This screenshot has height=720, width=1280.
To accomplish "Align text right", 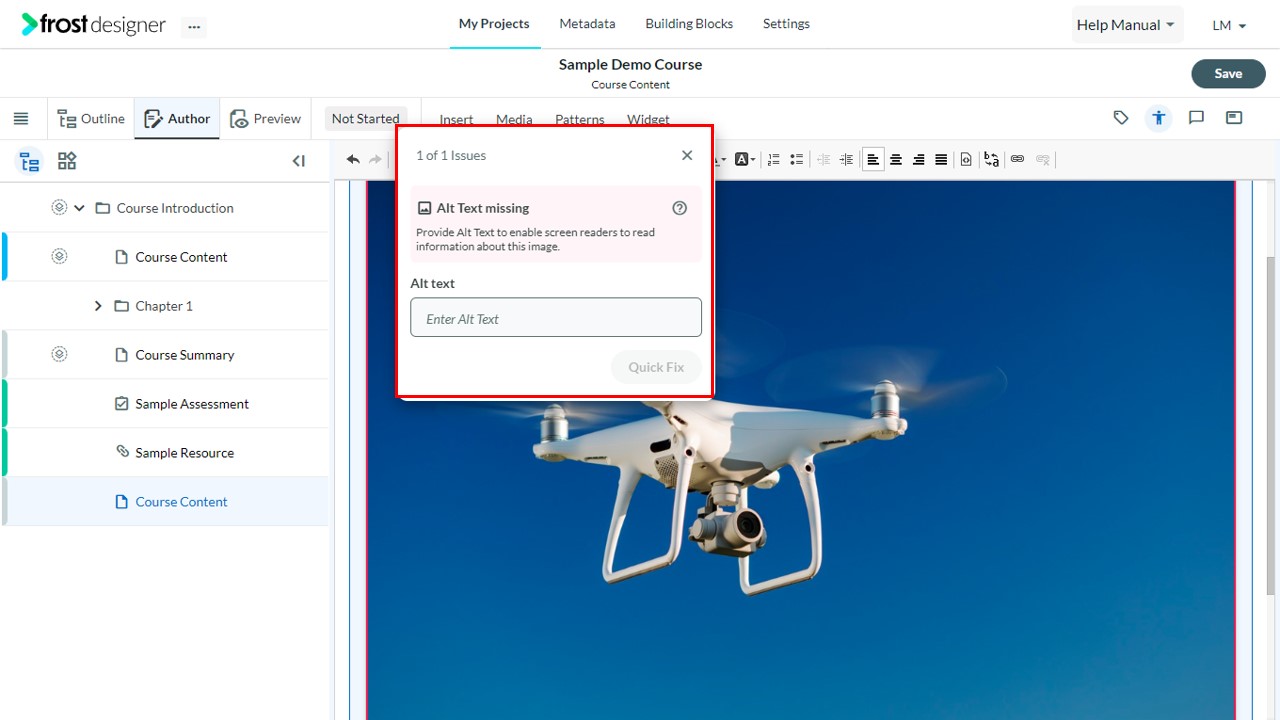I will (x=919, y=159).
